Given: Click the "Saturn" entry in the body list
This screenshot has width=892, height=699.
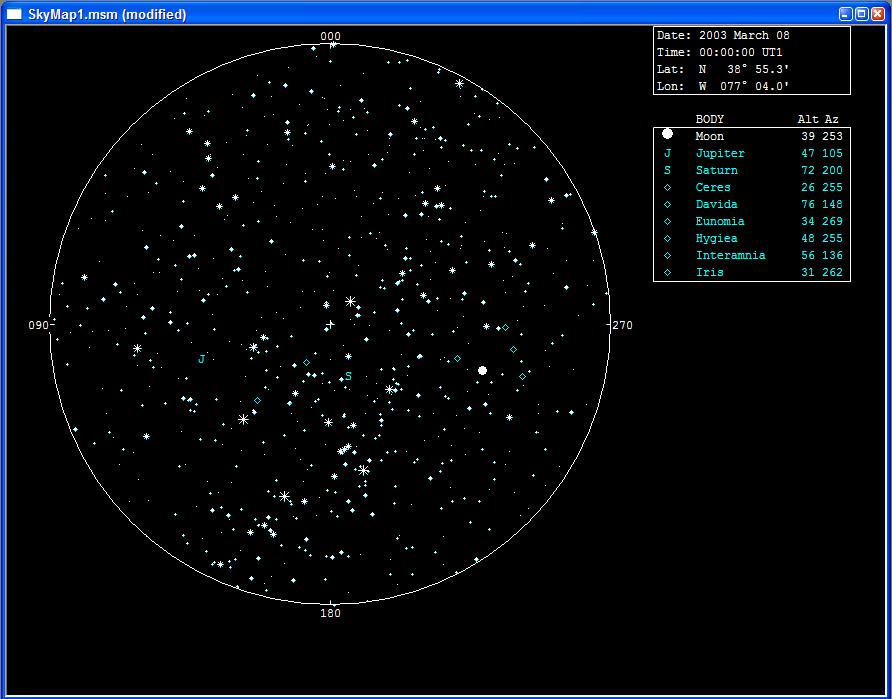Looking at the screenshot, I should point(716,170).
